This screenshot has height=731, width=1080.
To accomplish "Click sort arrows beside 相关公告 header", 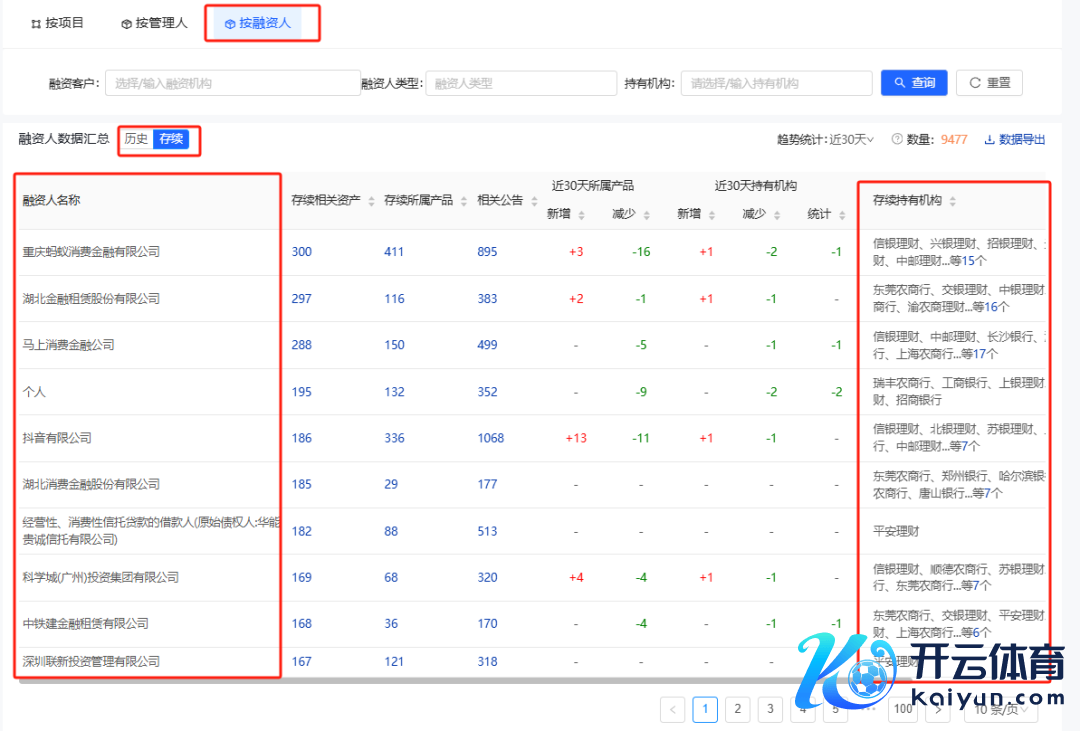I will pos(533,201).
